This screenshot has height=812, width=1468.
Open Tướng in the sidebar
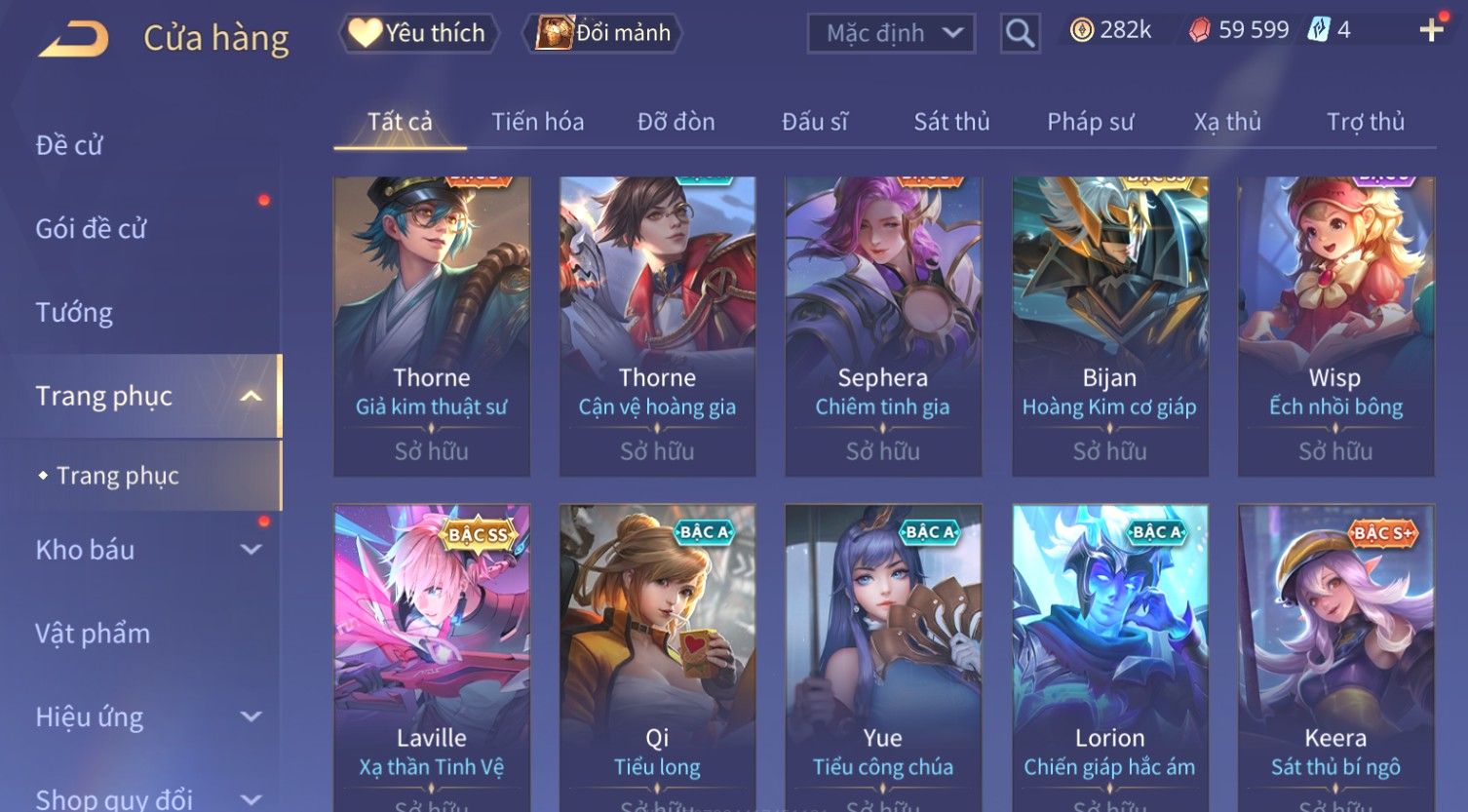click(x=74, y=313)
